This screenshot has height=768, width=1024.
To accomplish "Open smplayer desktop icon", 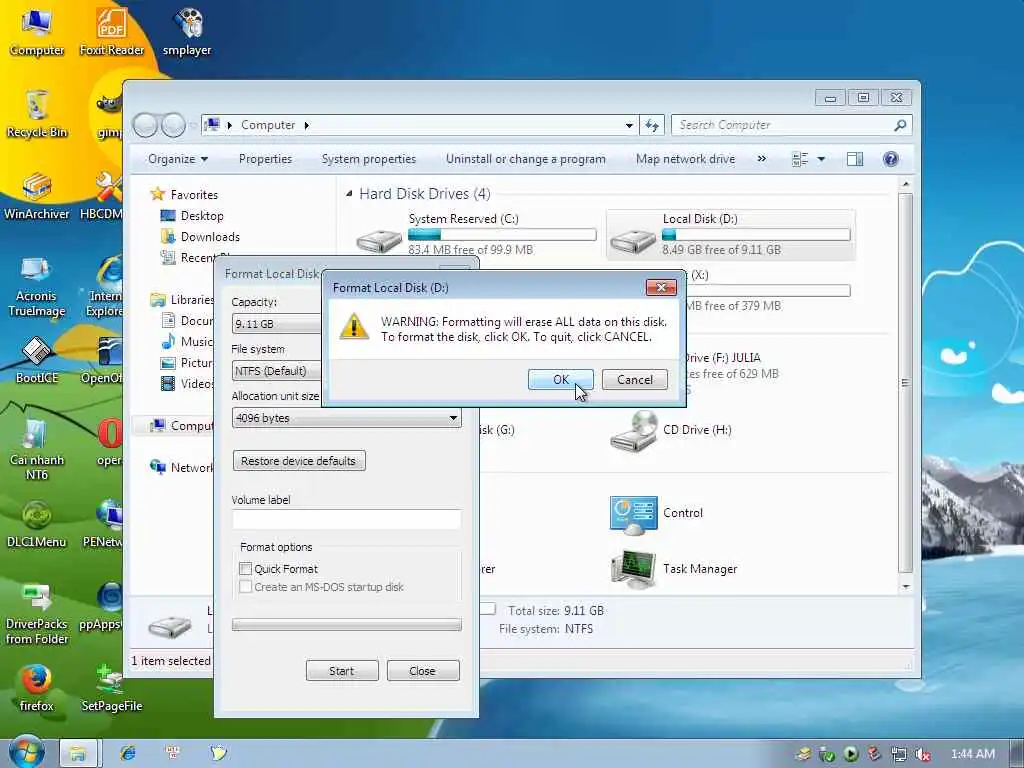I will point(187,31).
